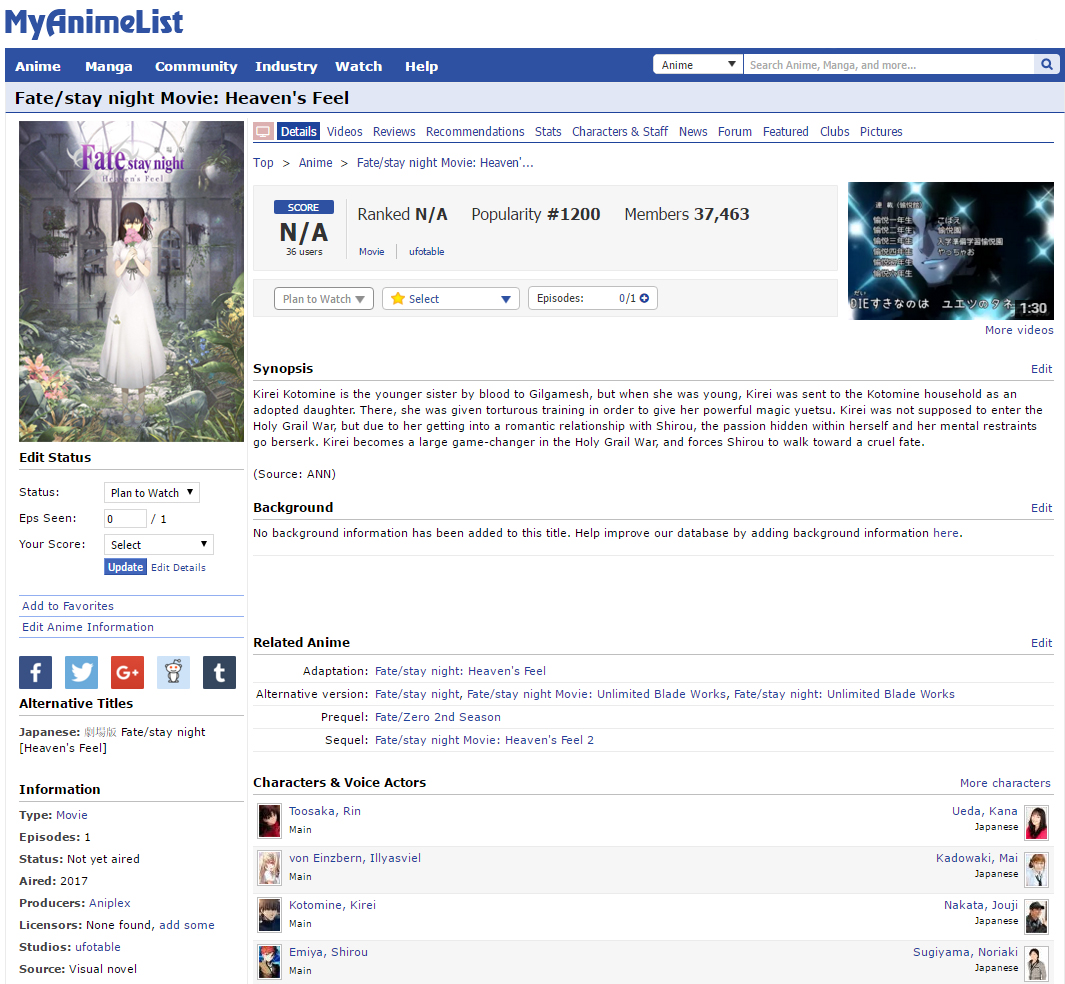Open Sugiyama Noriaki voice actor photo
Screen dimensions: 1065x984
coord(1036,962)
